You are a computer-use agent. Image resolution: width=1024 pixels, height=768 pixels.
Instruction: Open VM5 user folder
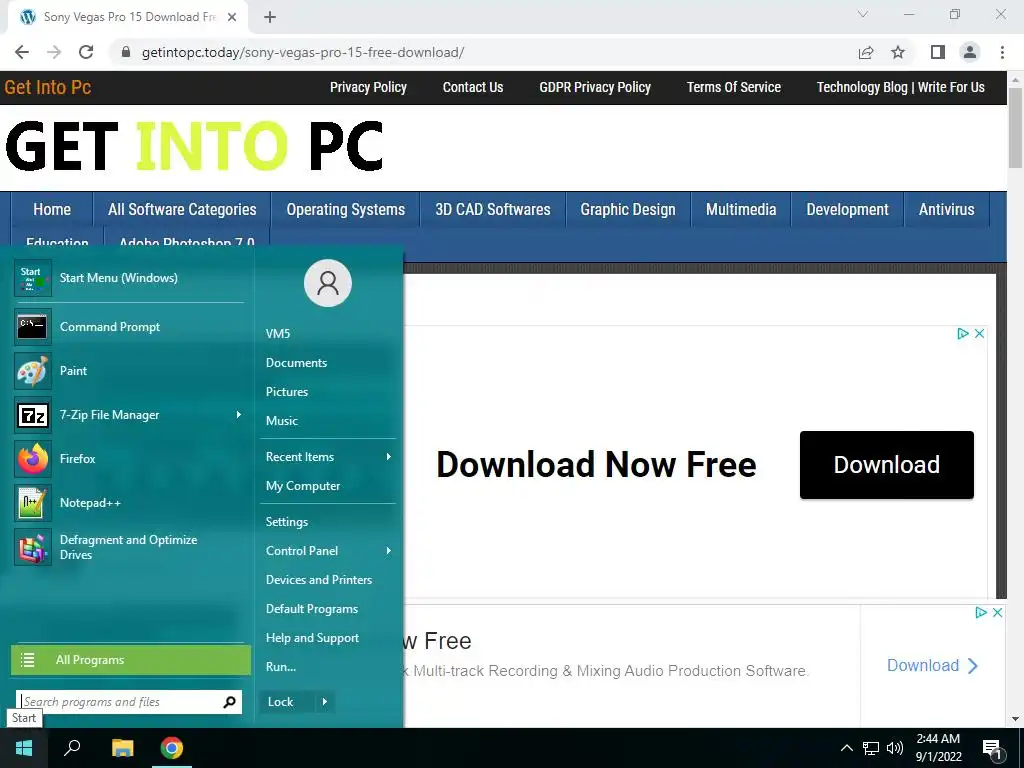tap(278, 334)
